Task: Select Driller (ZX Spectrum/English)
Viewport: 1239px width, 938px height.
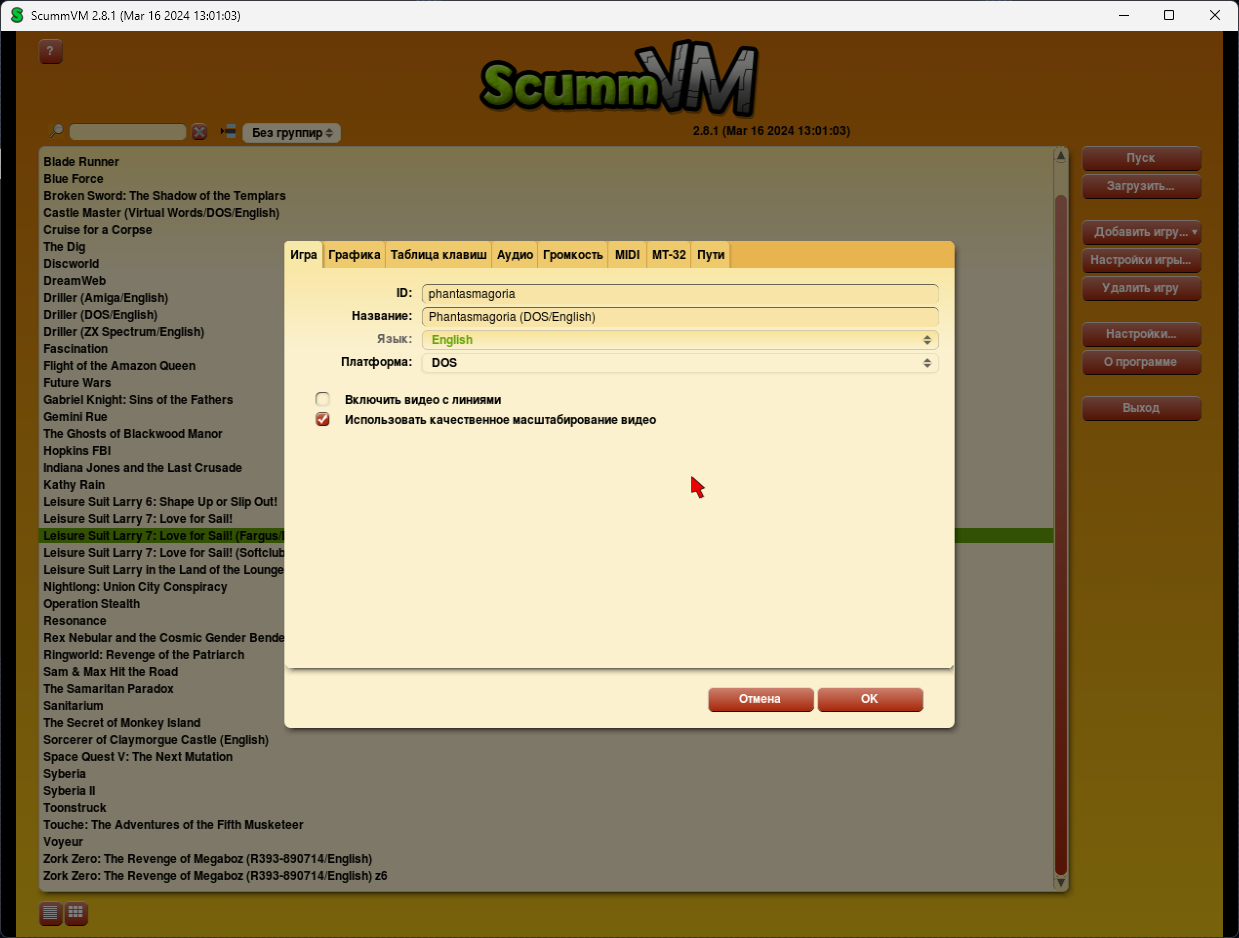Action: pos(123,332)
